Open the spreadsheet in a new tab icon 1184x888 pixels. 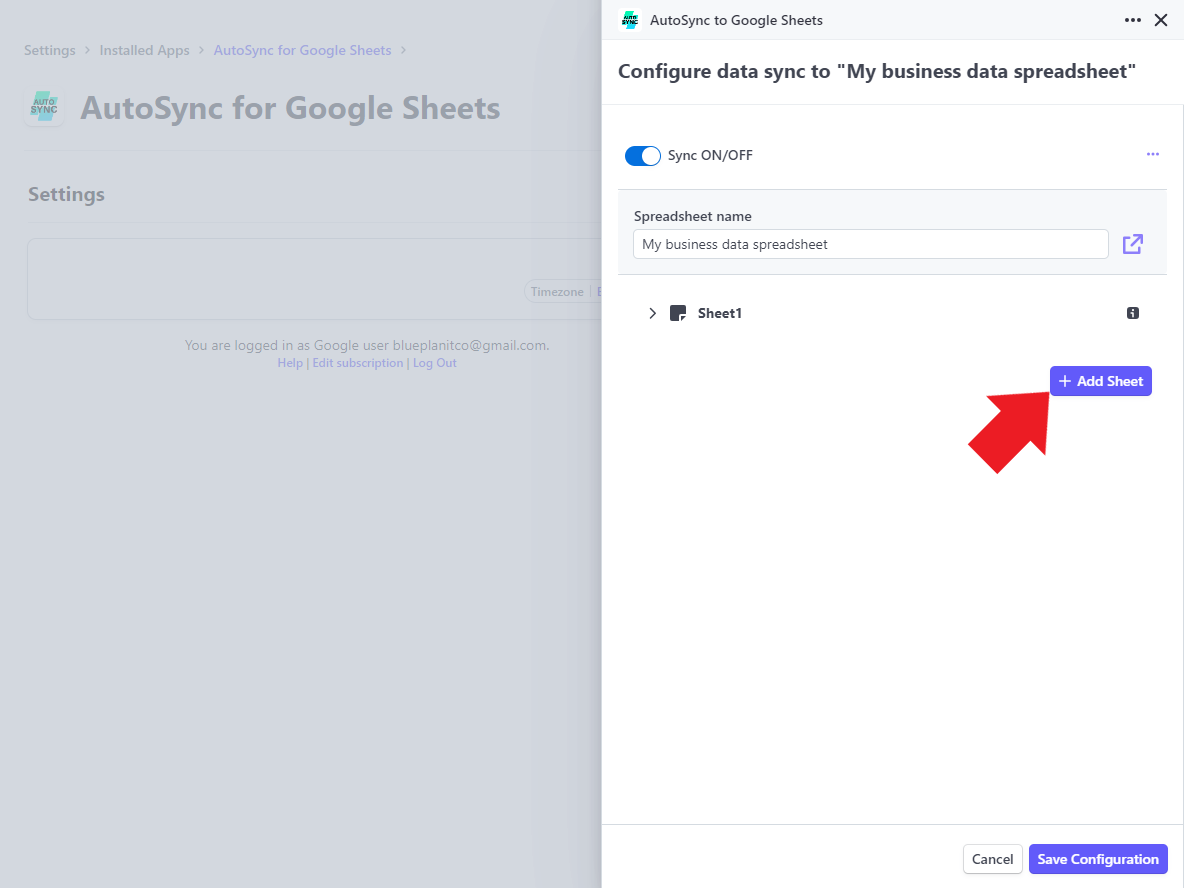click(1132, 244)
